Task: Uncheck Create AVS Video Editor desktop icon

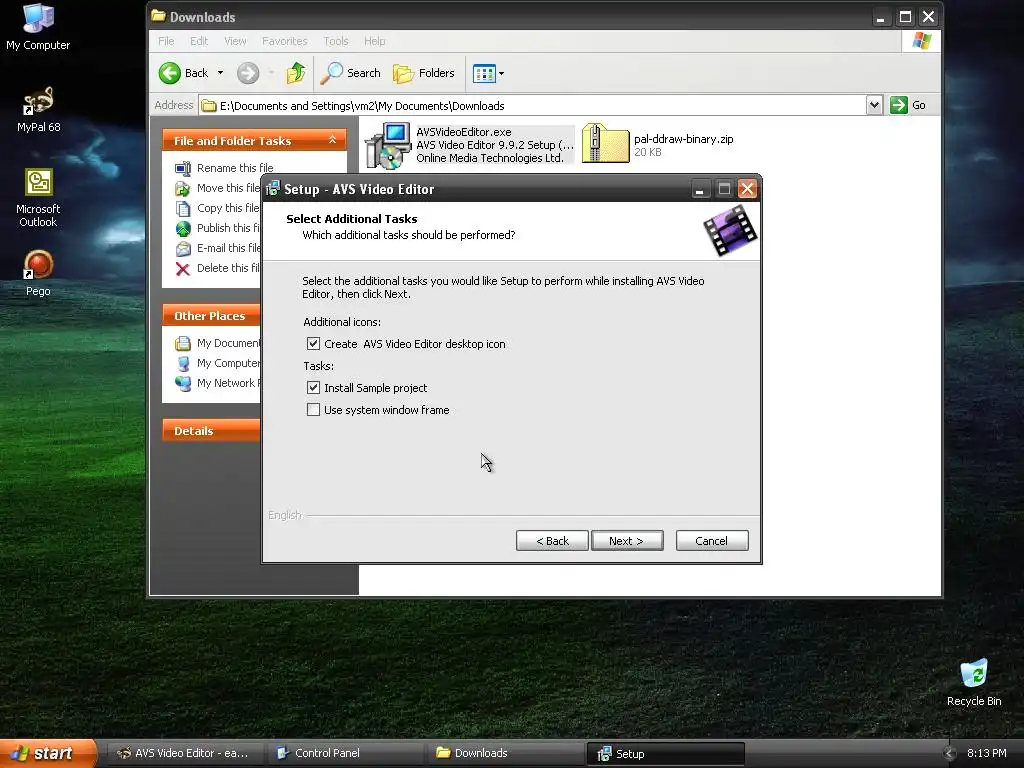Action: [313, 344]
